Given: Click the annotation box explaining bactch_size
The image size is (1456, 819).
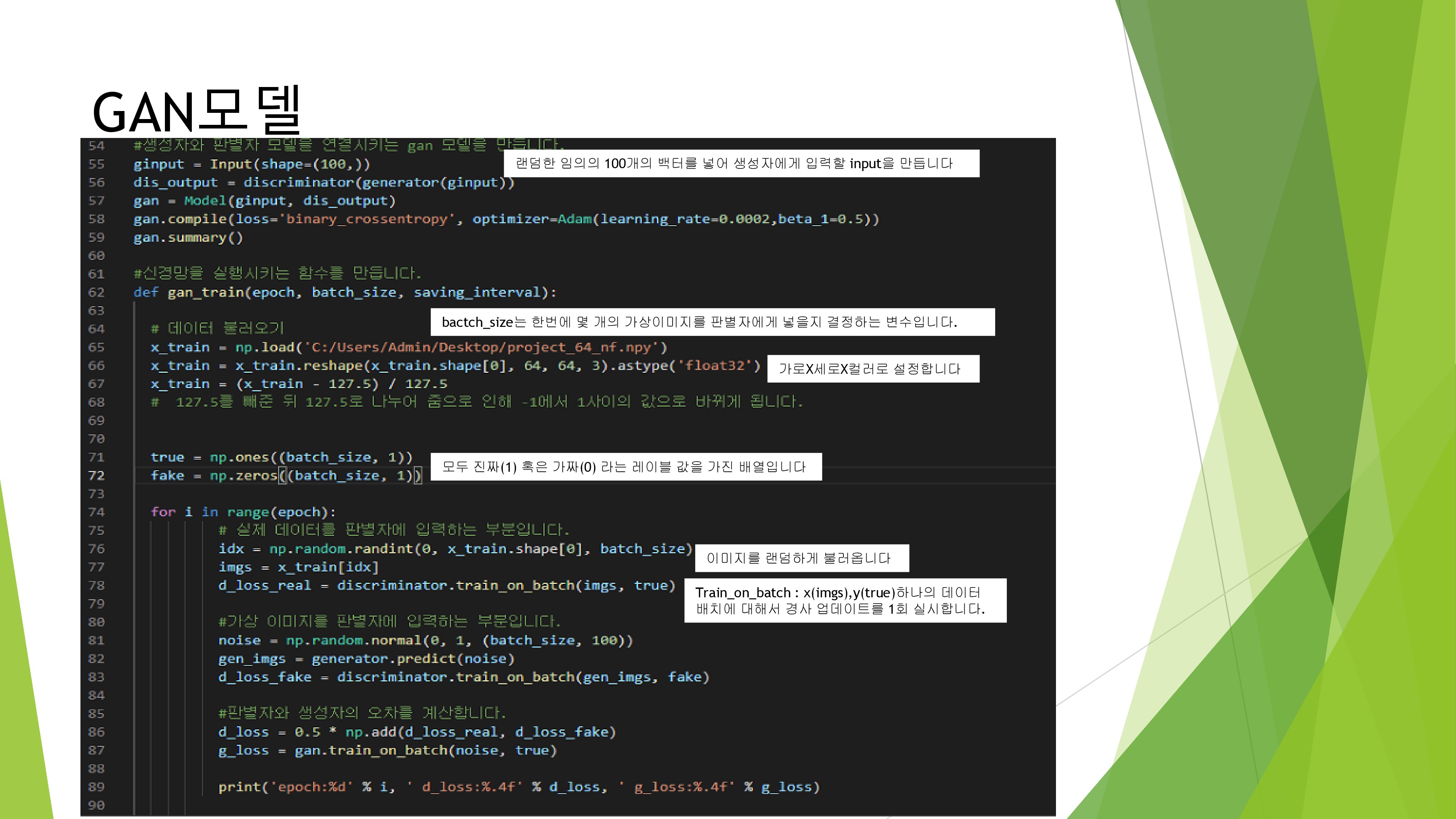Looking at the screenshot, I should [712, 322].
